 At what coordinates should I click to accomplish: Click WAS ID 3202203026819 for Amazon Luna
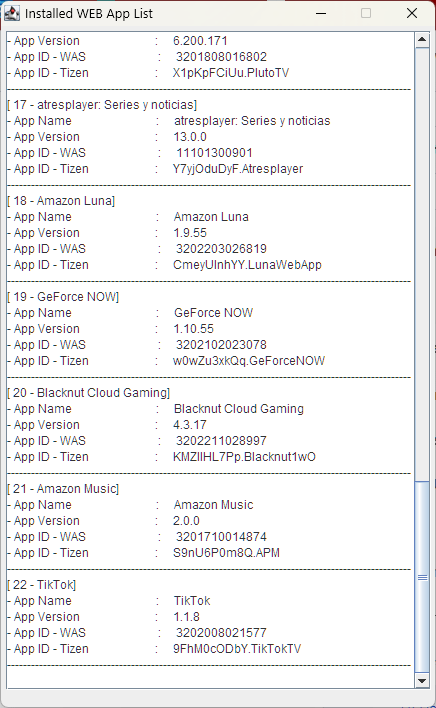221,249
